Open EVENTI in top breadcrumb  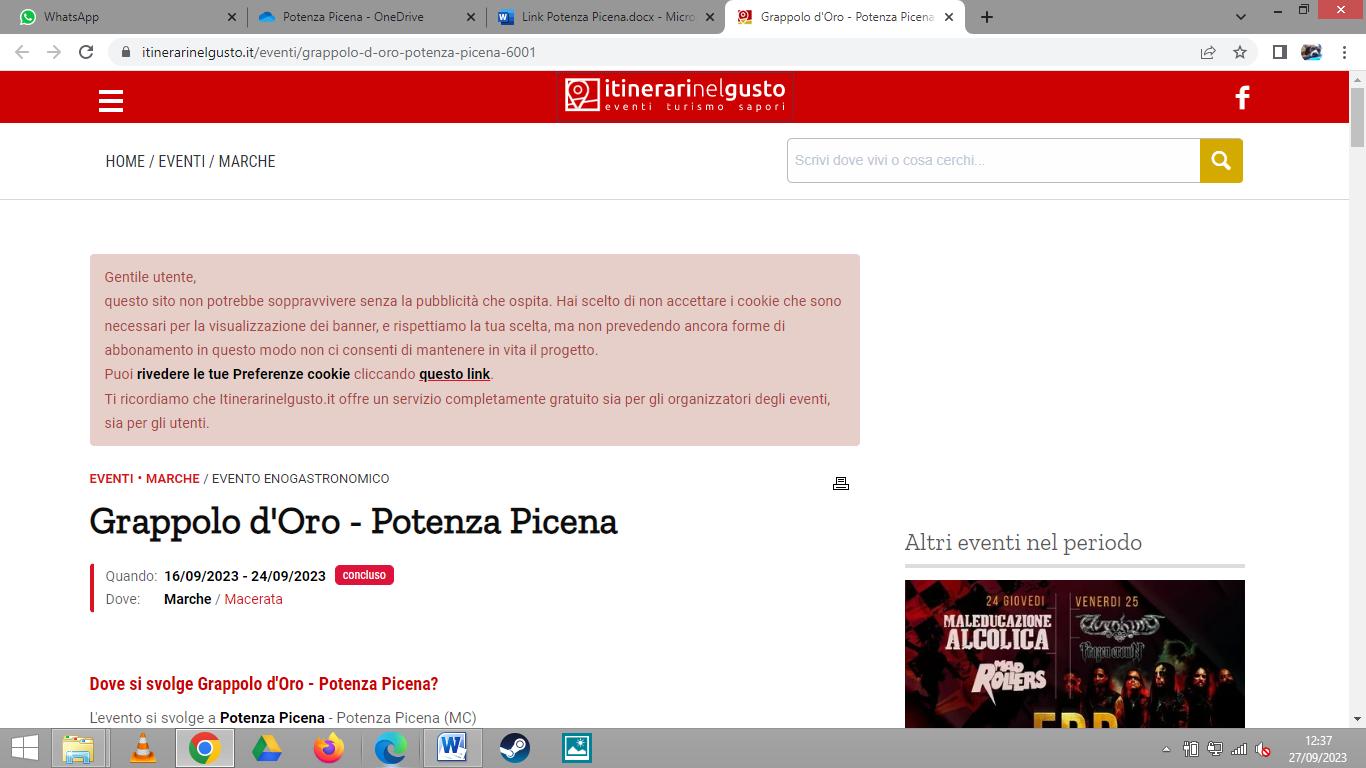(x=182, y=161)
